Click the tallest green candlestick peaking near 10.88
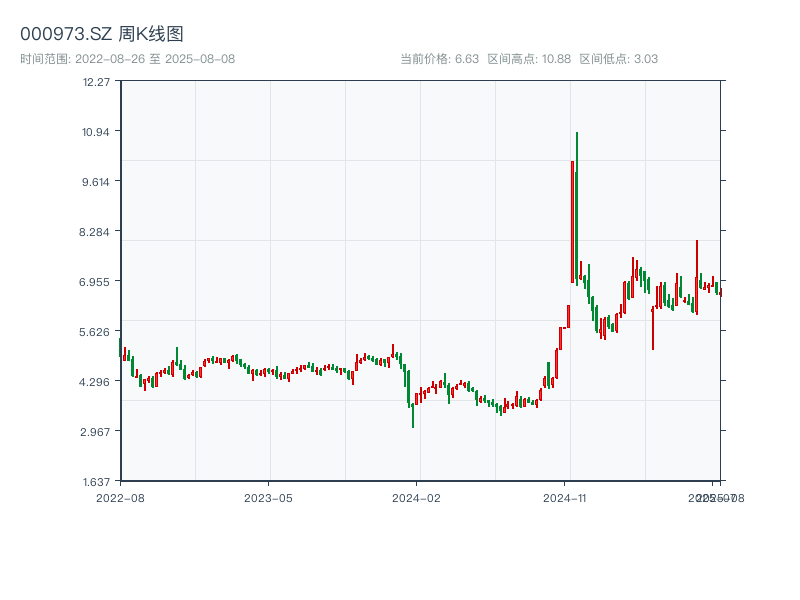 point(577,208)
